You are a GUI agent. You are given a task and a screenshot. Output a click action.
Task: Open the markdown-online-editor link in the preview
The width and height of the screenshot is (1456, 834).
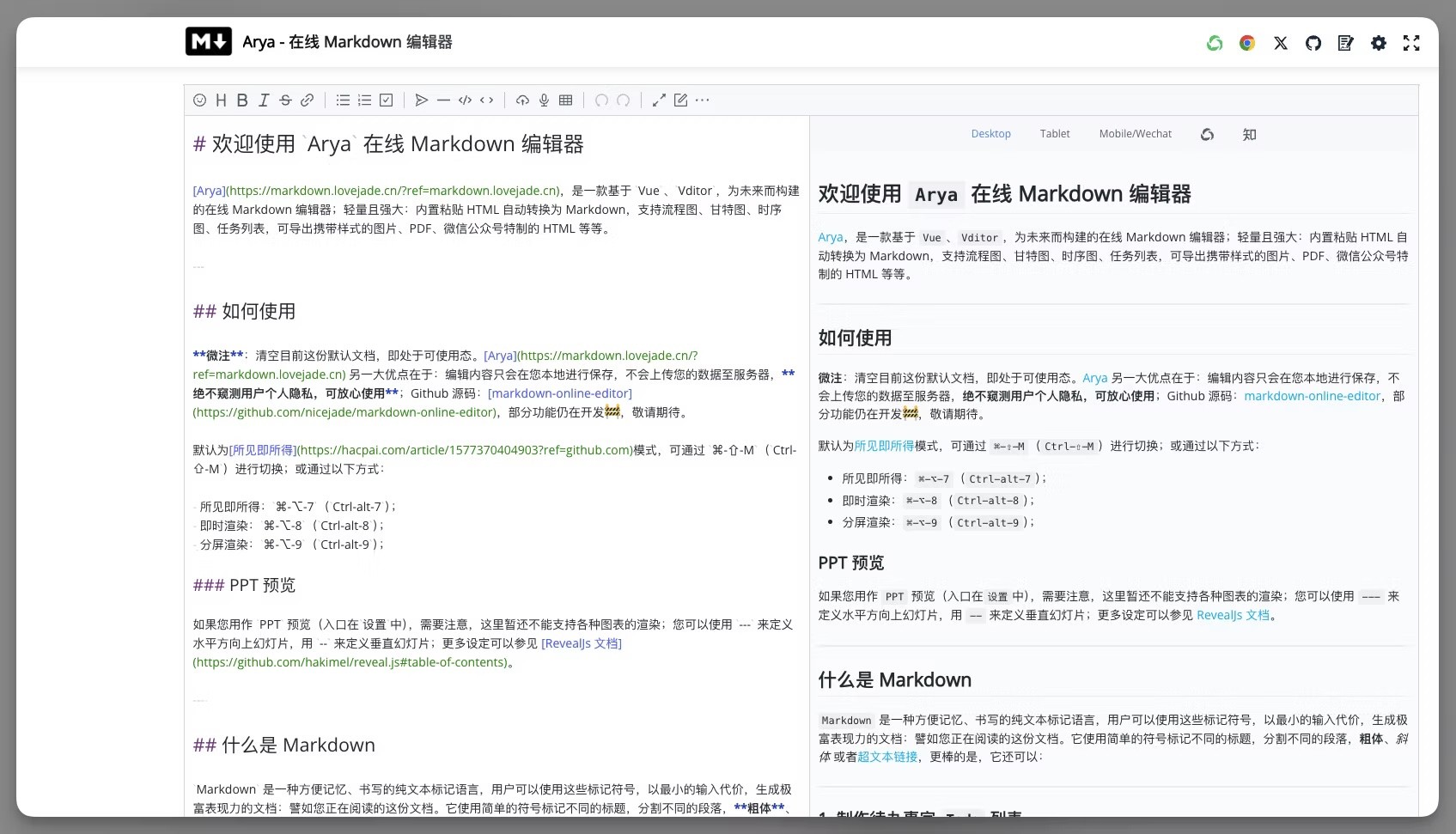[x=1312, y=396]
